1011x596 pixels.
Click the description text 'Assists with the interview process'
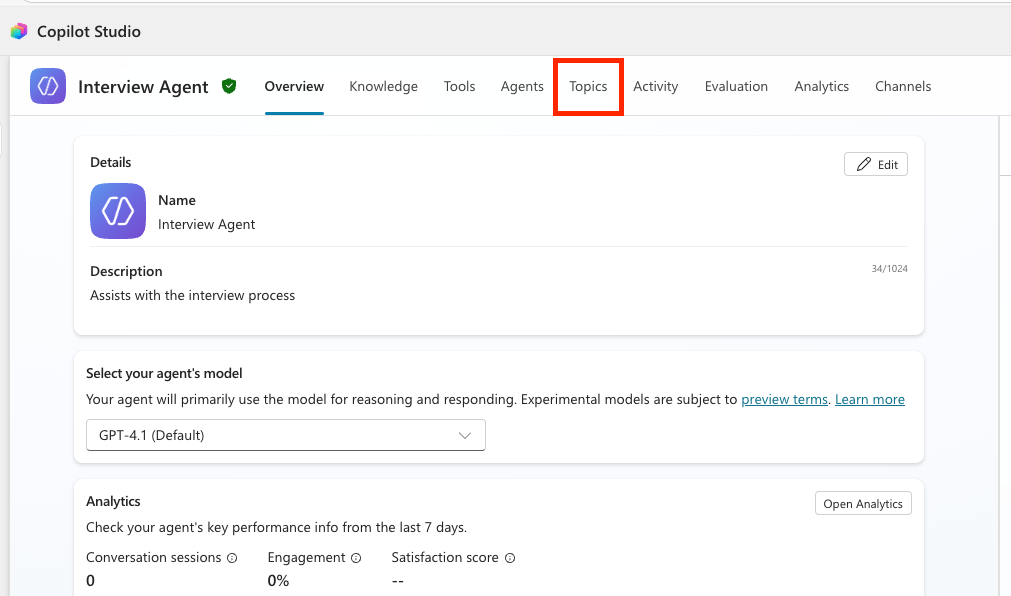coord(192,295)
